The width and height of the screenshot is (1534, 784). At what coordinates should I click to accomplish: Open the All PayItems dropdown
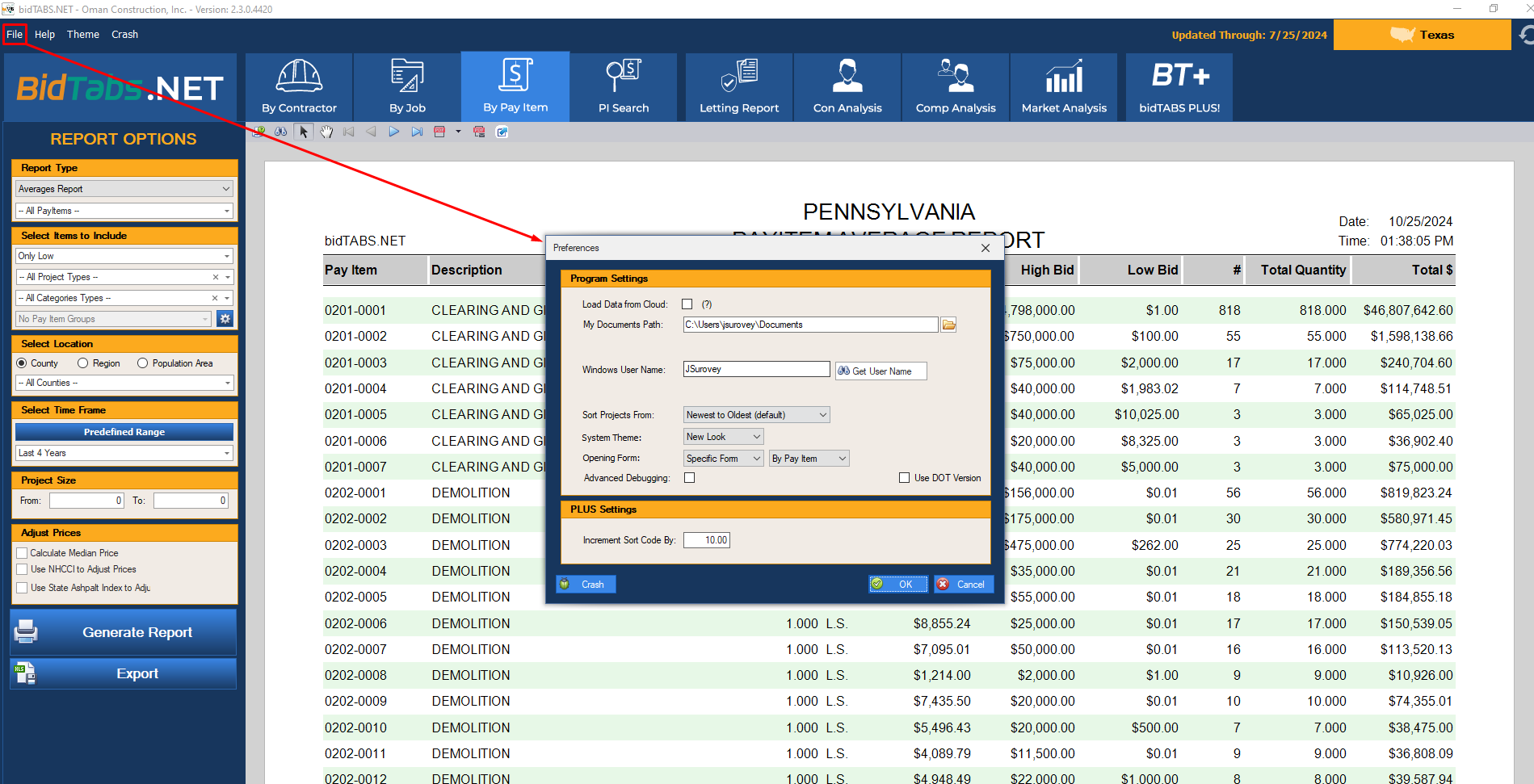[x=124, y=211]
